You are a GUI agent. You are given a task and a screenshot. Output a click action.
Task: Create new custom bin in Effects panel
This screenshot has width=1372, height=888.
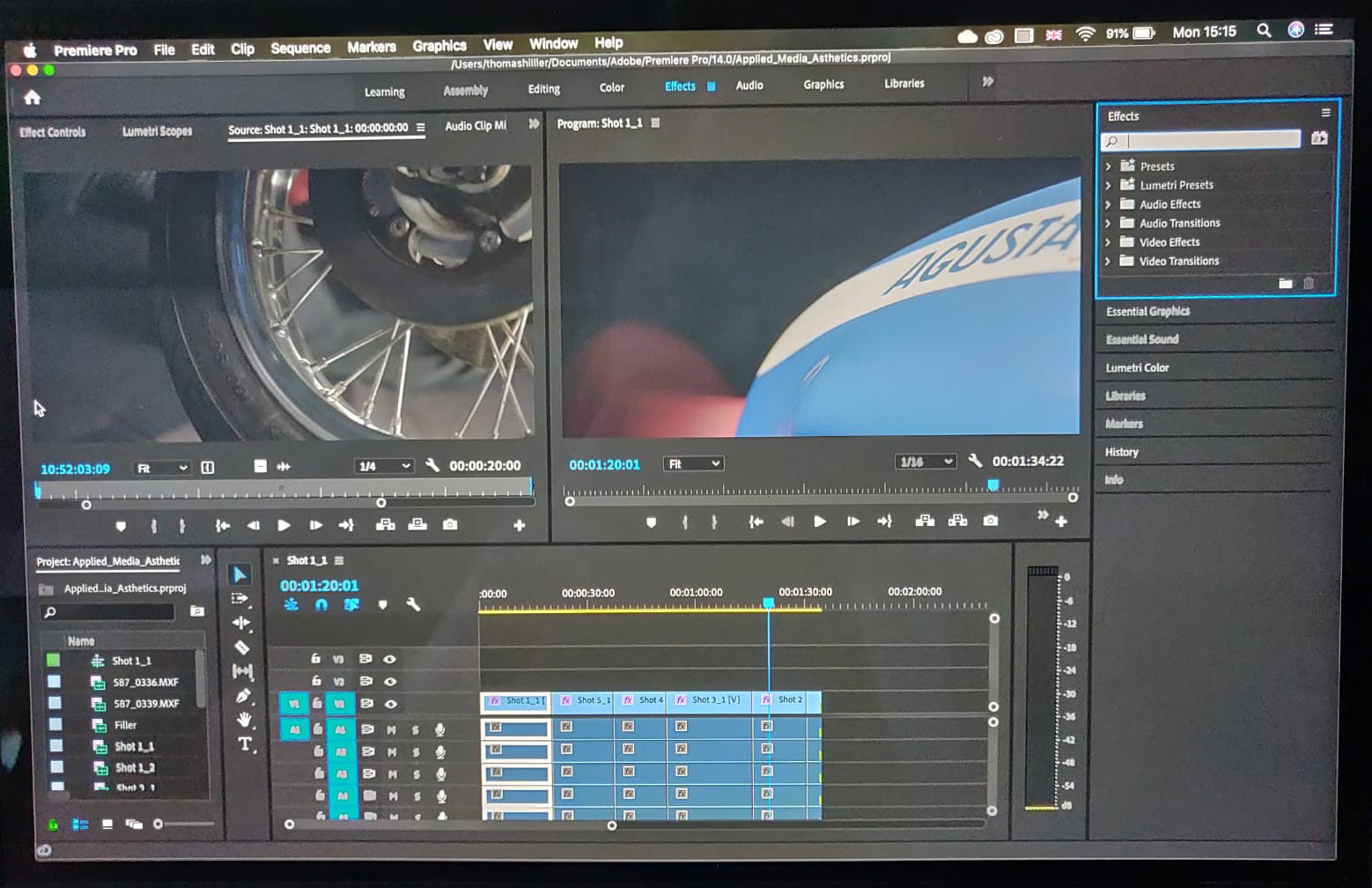(1286, 283)
